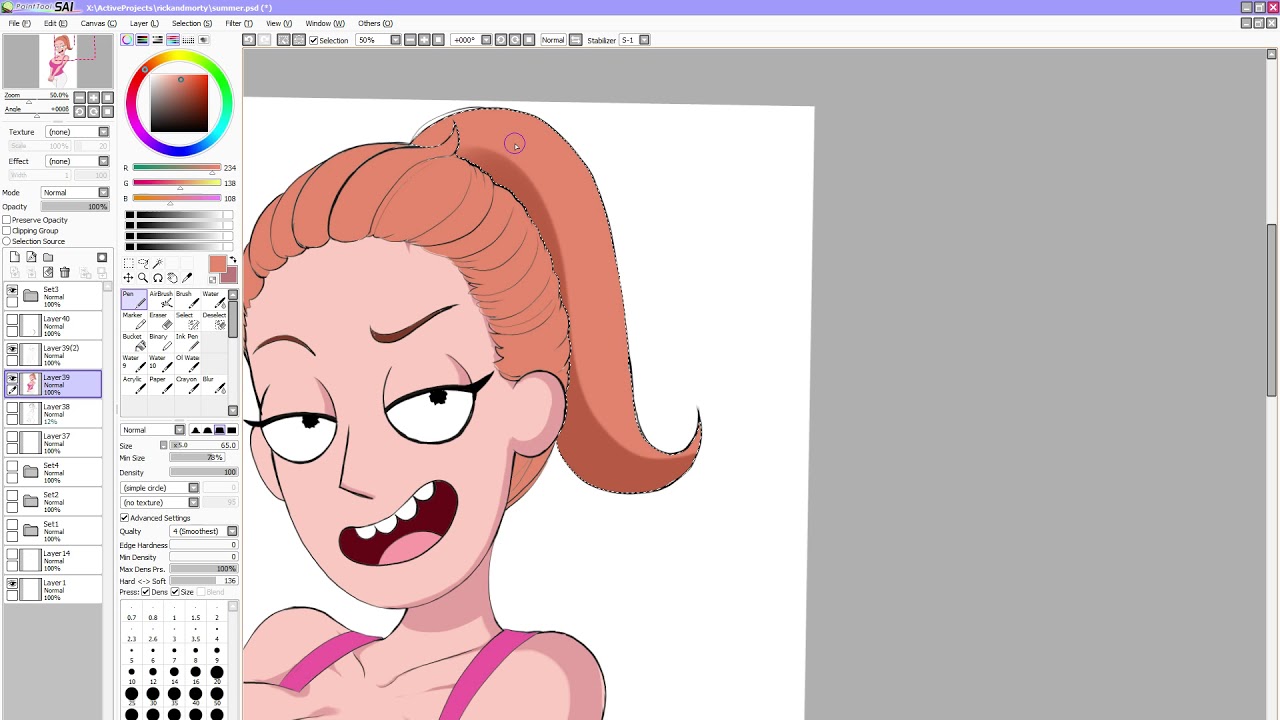Select the Blur tool
Image resolution: width=1280 pixels, height=720 pixels.
point(213,385)
